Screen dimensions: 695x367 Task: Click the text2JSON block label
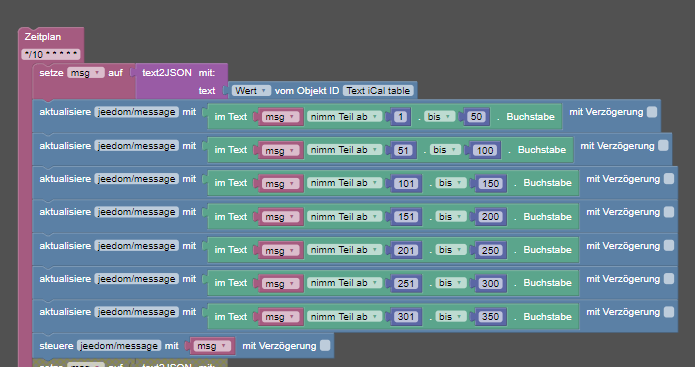[x=167, y=73]
